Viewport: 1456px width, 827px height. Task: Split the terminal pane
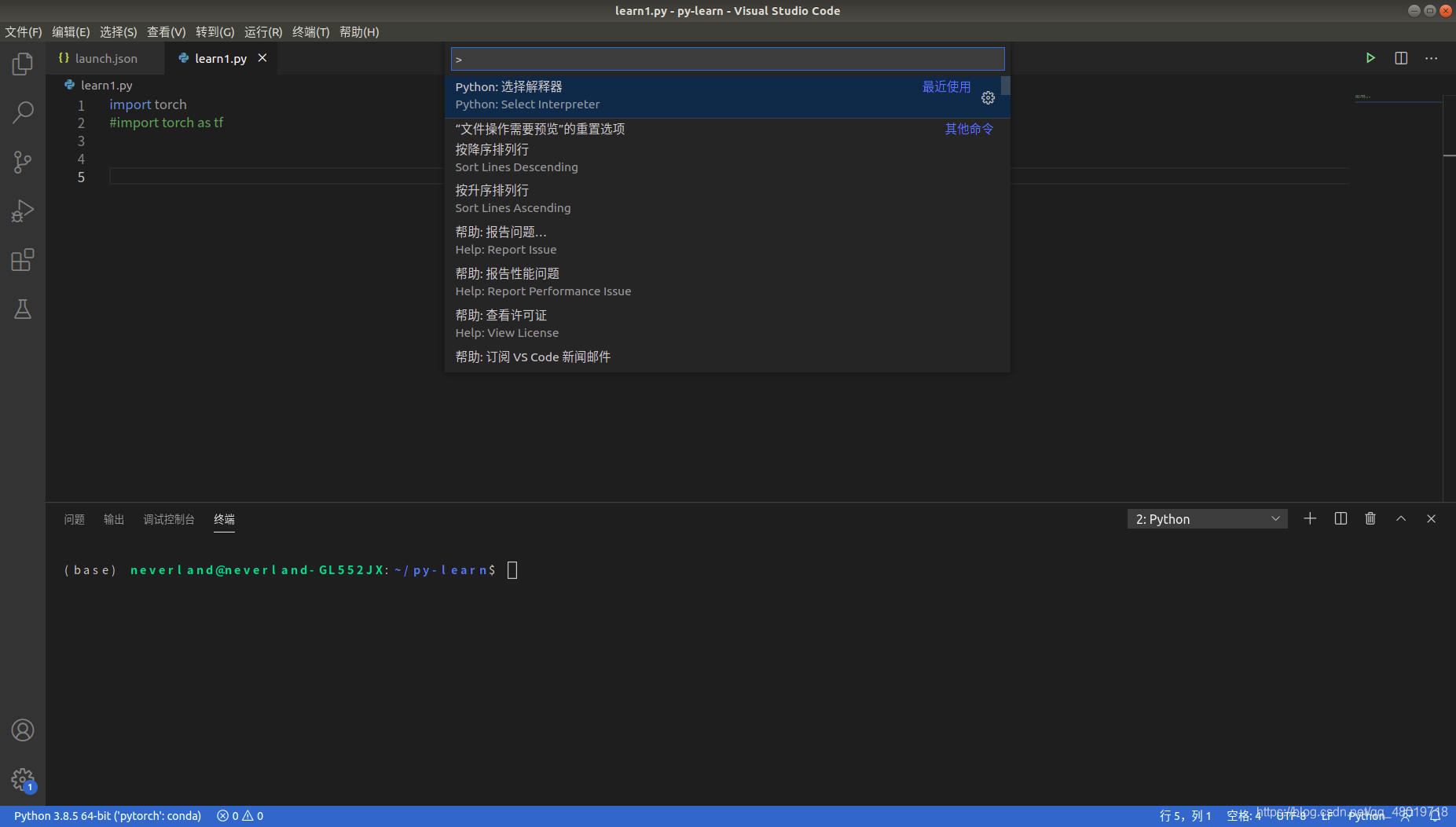[1340, 518]
